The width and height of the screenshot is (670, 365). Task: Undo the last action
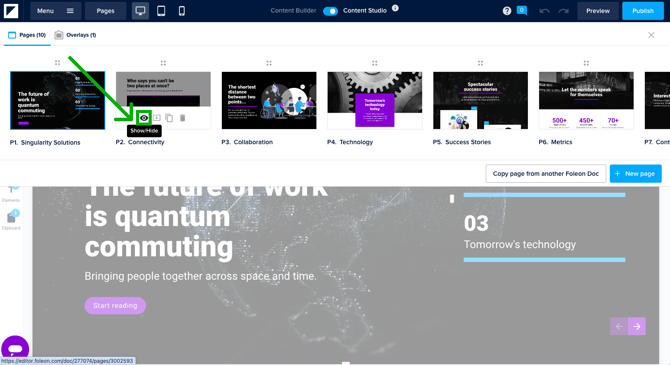(x=544, y=11)
